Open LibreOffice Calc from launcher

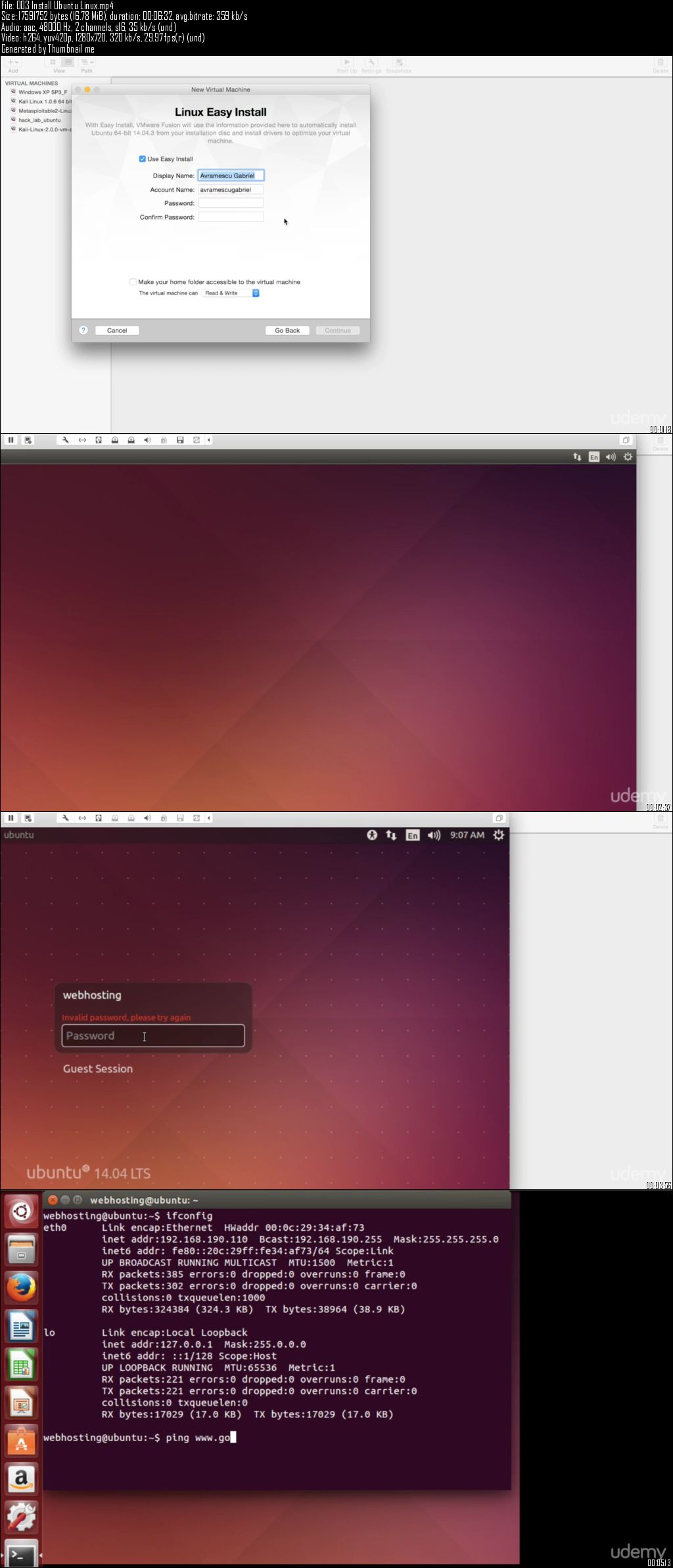(x=21, y=1365)
